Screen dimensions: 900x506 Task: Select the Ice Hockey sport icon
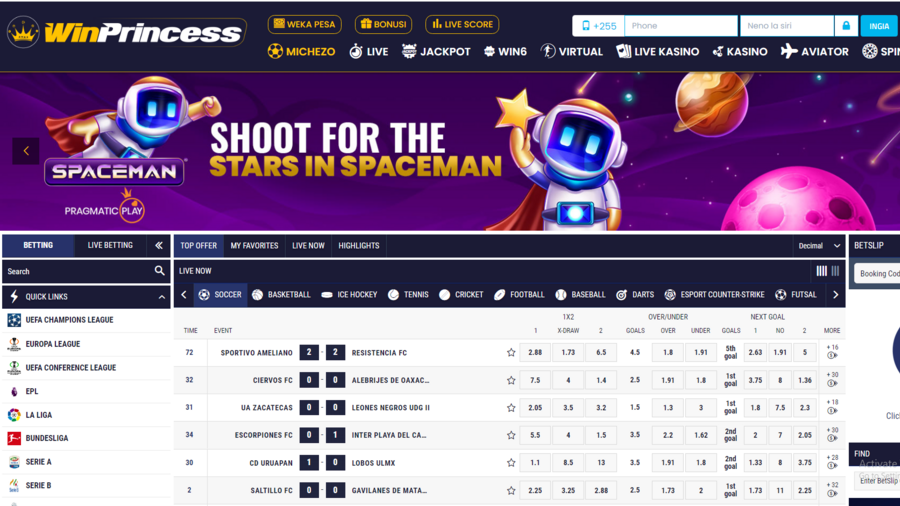[x=349, y=295]
